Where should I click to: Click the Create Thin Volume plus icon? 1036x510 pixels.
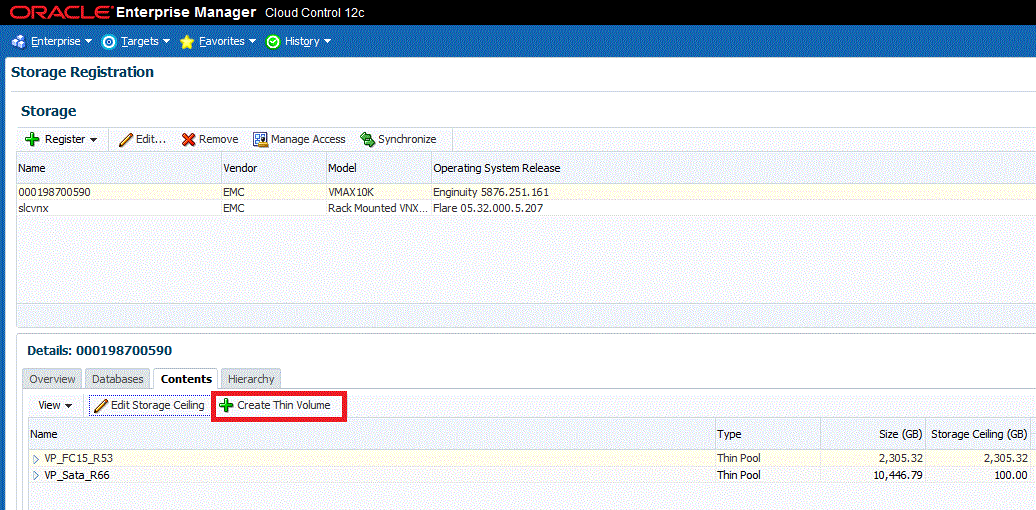coord(226,405)
